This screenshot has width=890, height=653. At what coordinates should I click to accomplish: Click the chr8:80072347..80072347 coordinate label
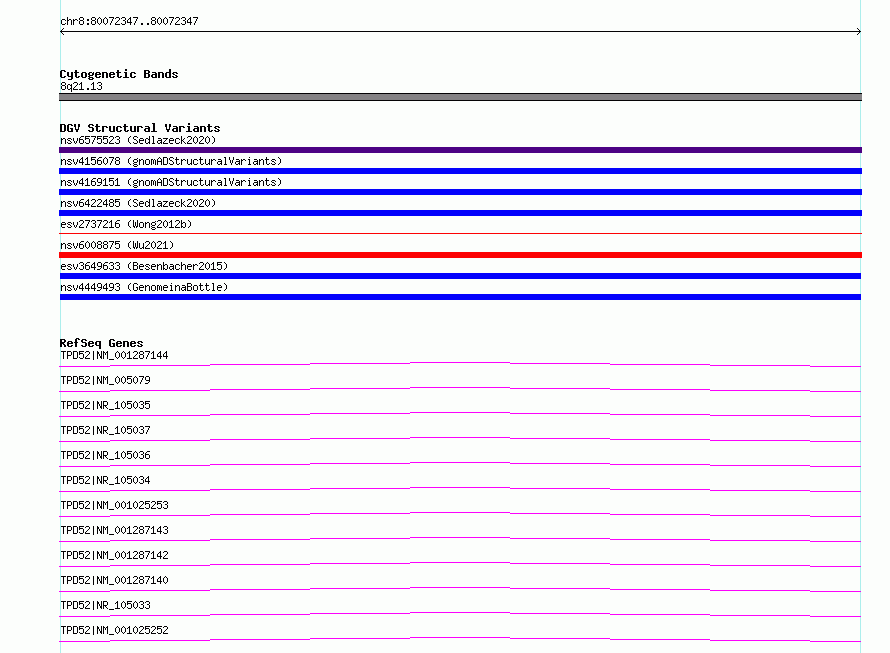click(x=129, y=21)
